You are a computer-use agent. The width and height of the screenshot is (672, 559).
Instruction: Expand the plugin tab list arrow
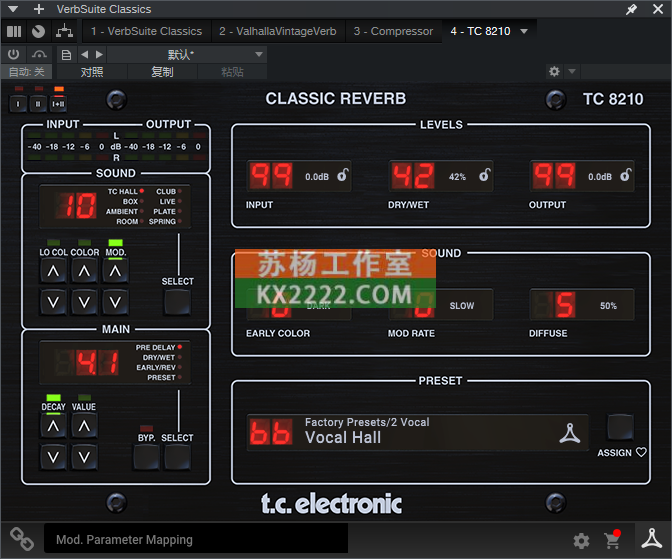tap(524, 31)
